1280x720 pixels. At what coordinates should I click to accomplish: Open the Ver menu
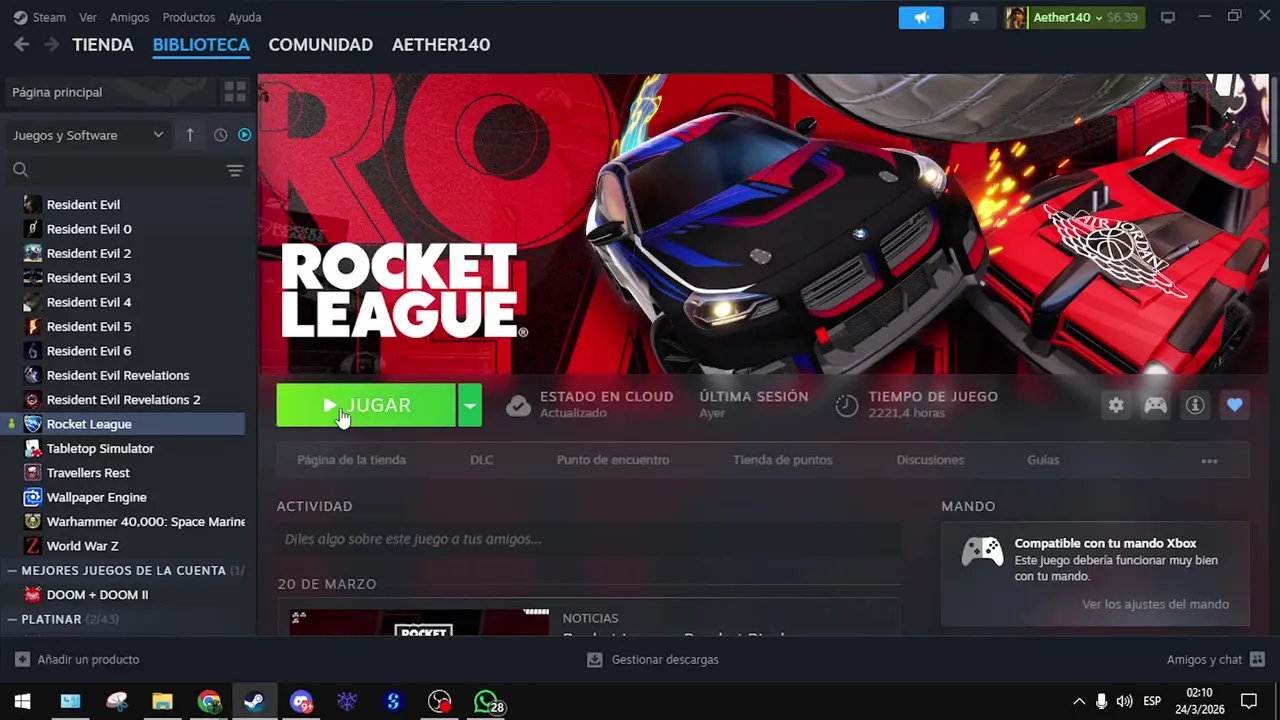pyautogui.click(x=88, y=17)
